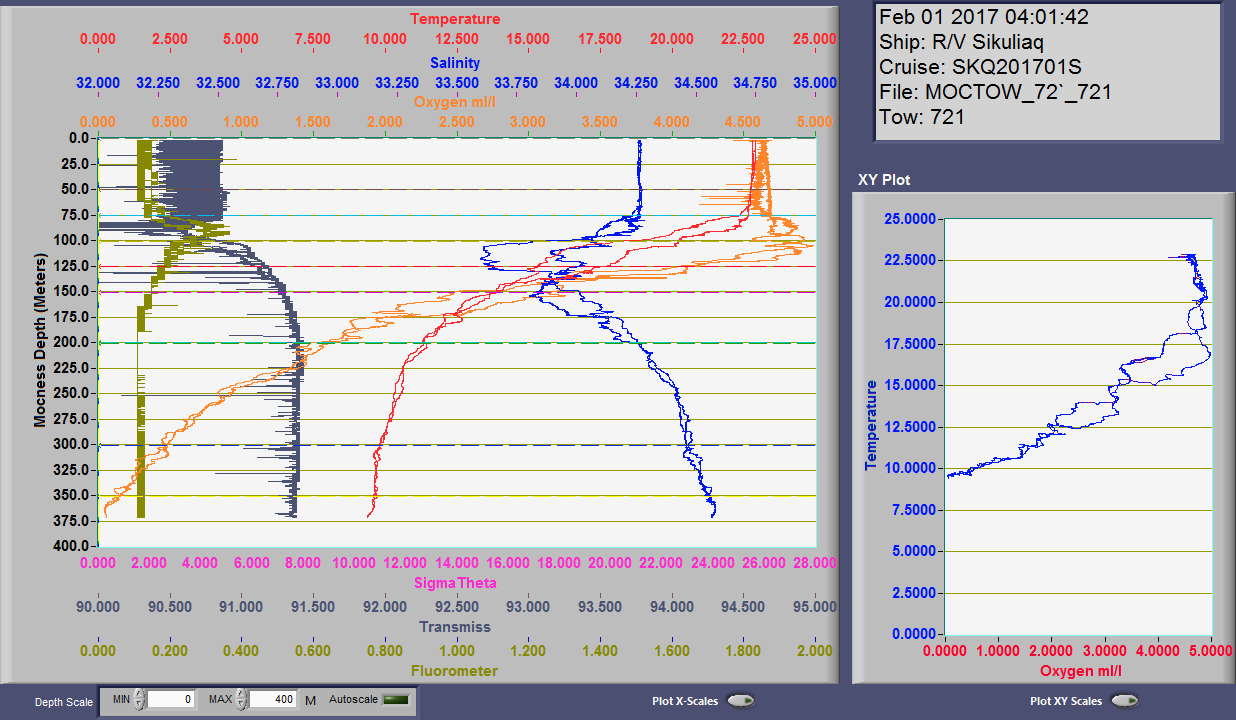
Task: Toggle the Autoscale indicator switch
Action: click(396, 700)
